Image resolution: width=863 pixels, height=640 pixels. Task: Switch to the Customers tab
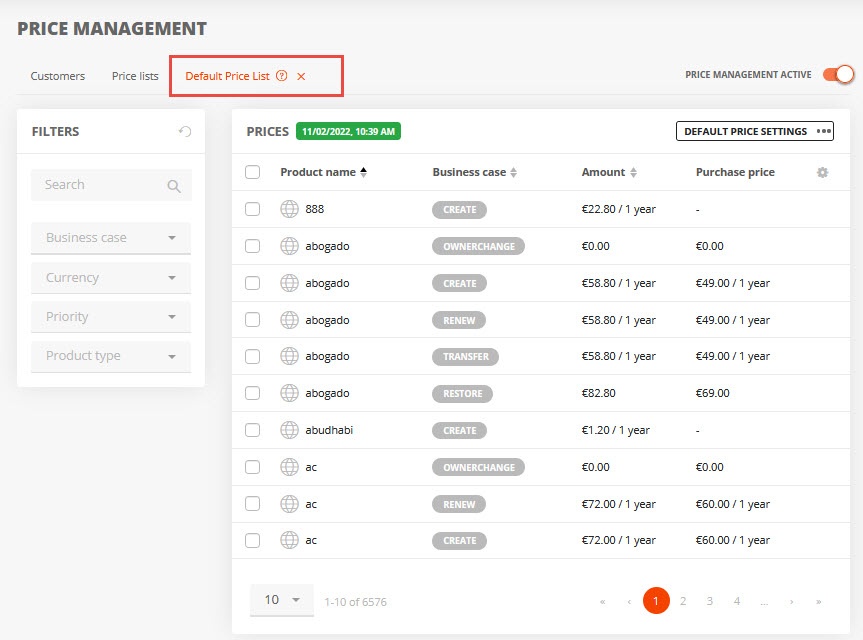coord(58,76)
